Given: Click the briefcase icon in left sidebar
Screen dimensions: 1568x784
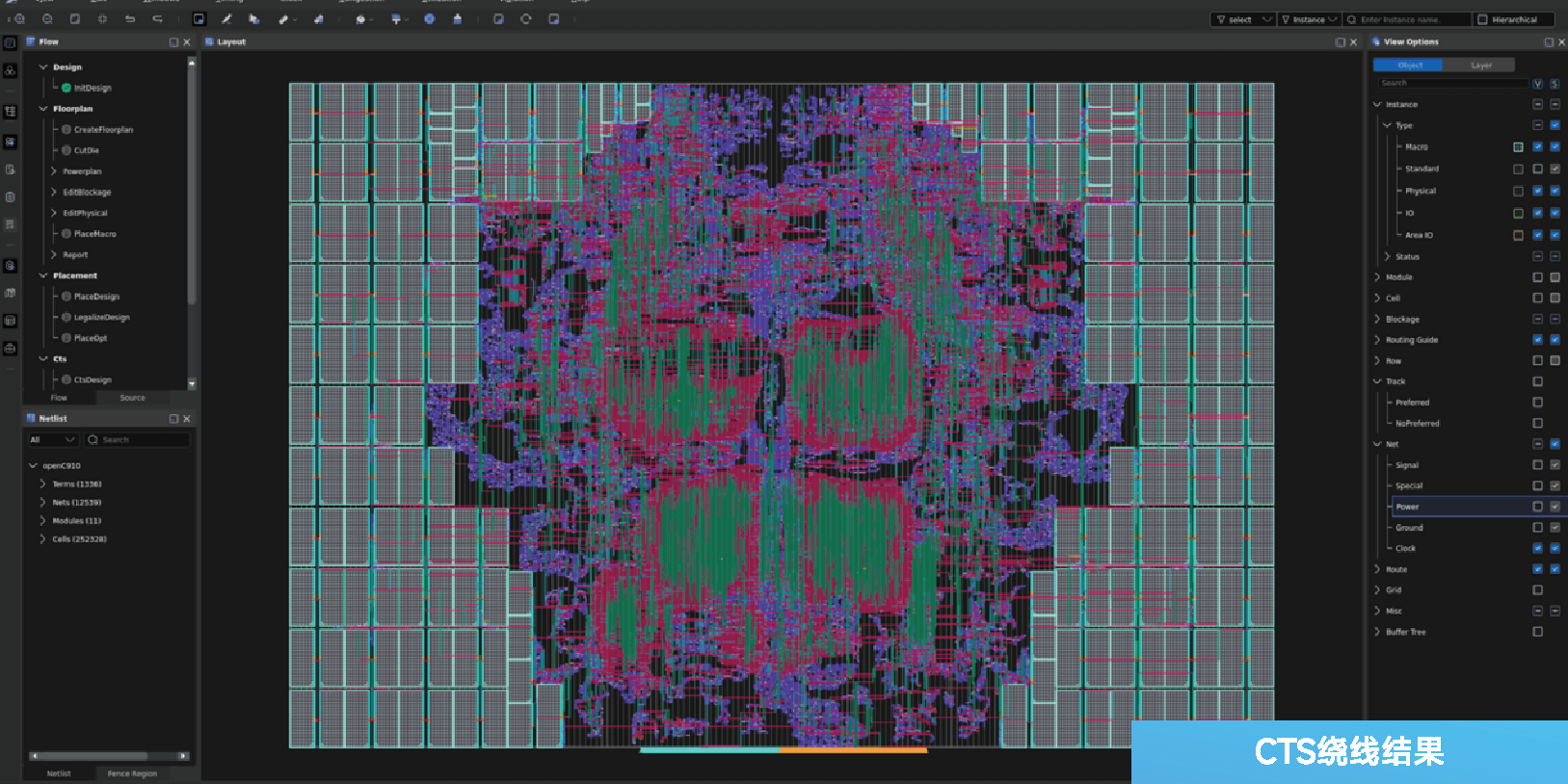Looking at the screenshot, I should [x=10, y=348].
